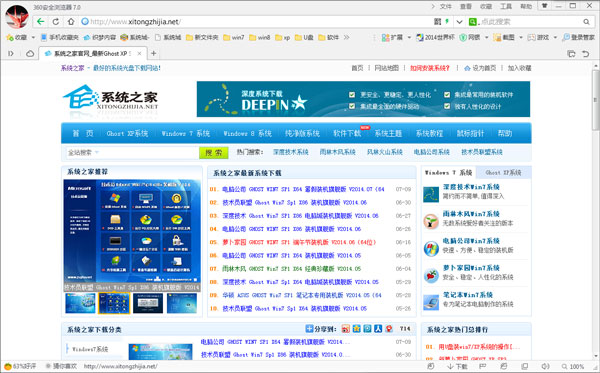This screenshot has height=373, width=600.
Task: Select the first slideshow thumbnail
Action: tap(80, 303)
